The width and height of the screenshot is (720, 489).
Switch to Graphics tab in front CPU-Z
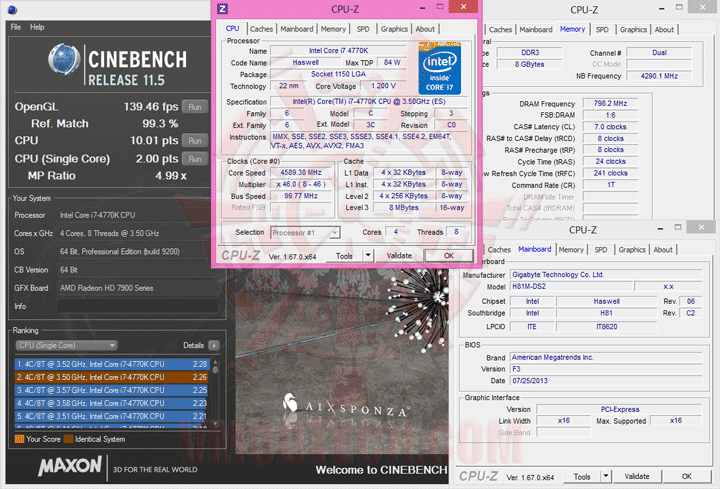pyautogui.click(x=394, y=29)
